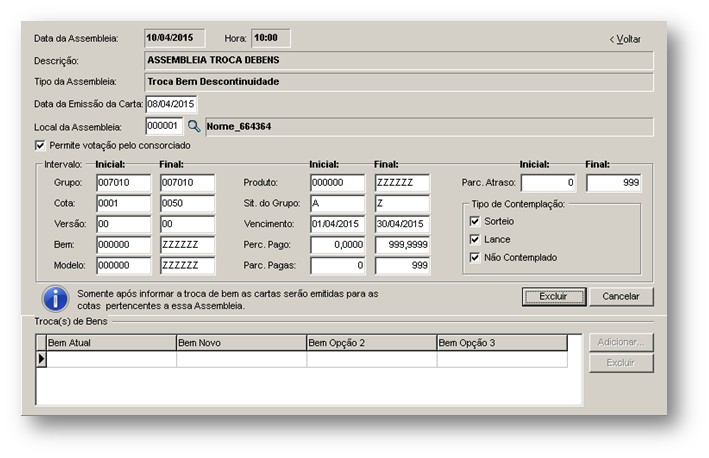
Task: Focus the Grupo Final field
Action: [x=188, y=183]
